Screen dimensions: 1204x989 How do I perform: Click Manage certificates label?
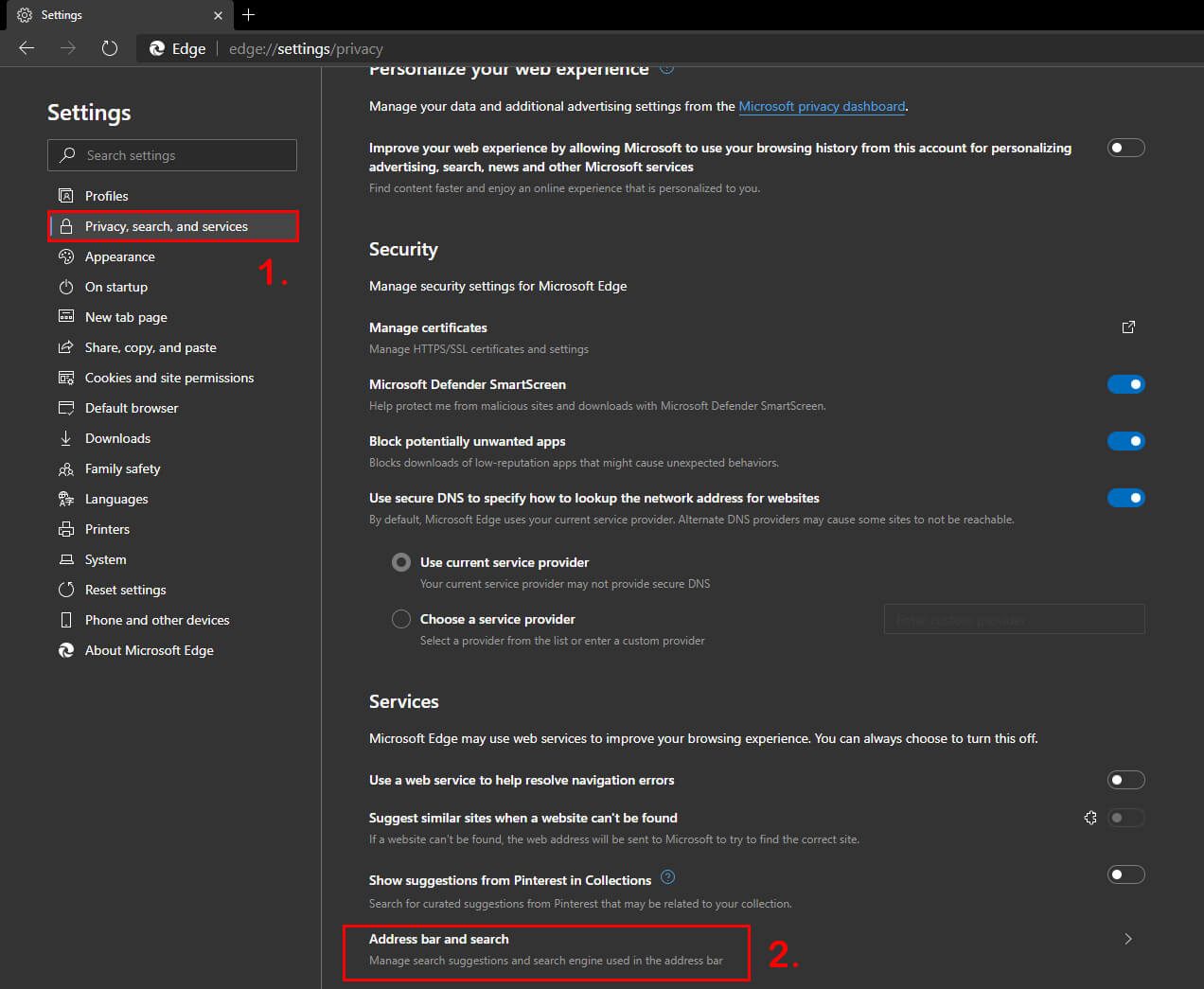pos(428,327)
